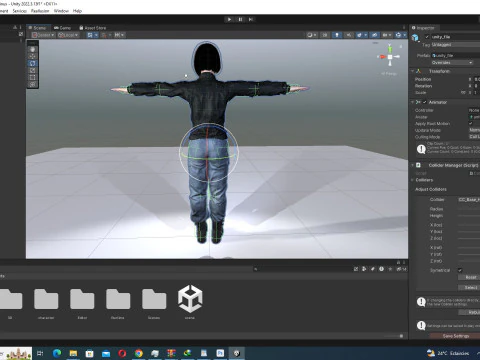Image resolution: width=480 pixels, height=360 pixels.
Task: Select the active Rotate tool
Action: 33,63
